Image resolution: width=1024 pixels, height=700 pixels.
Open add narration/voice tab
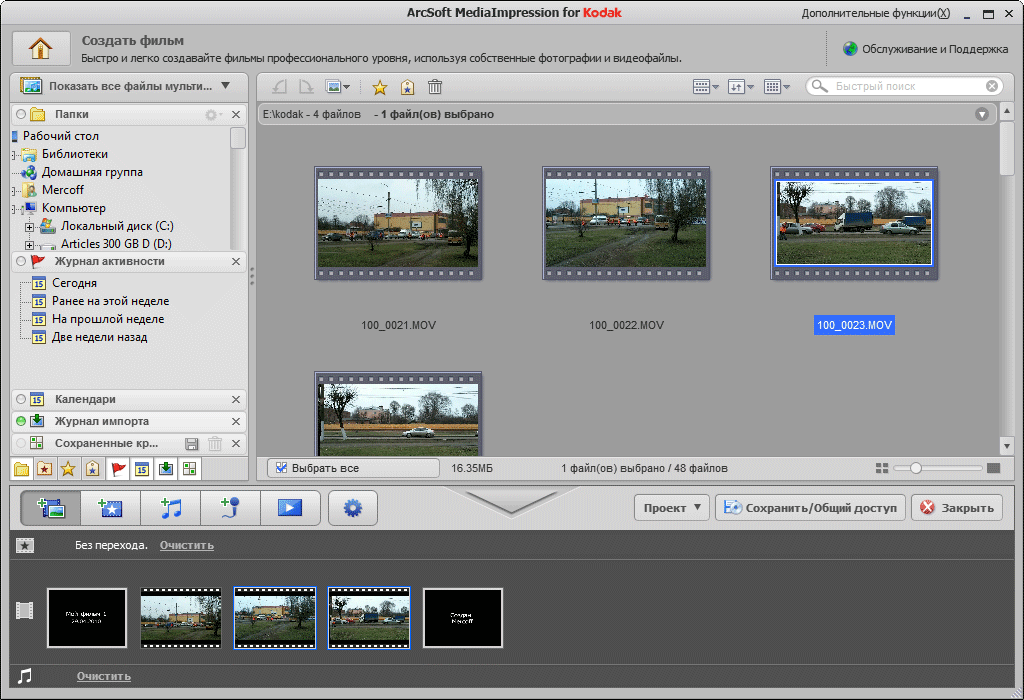[x=230, y=508]
